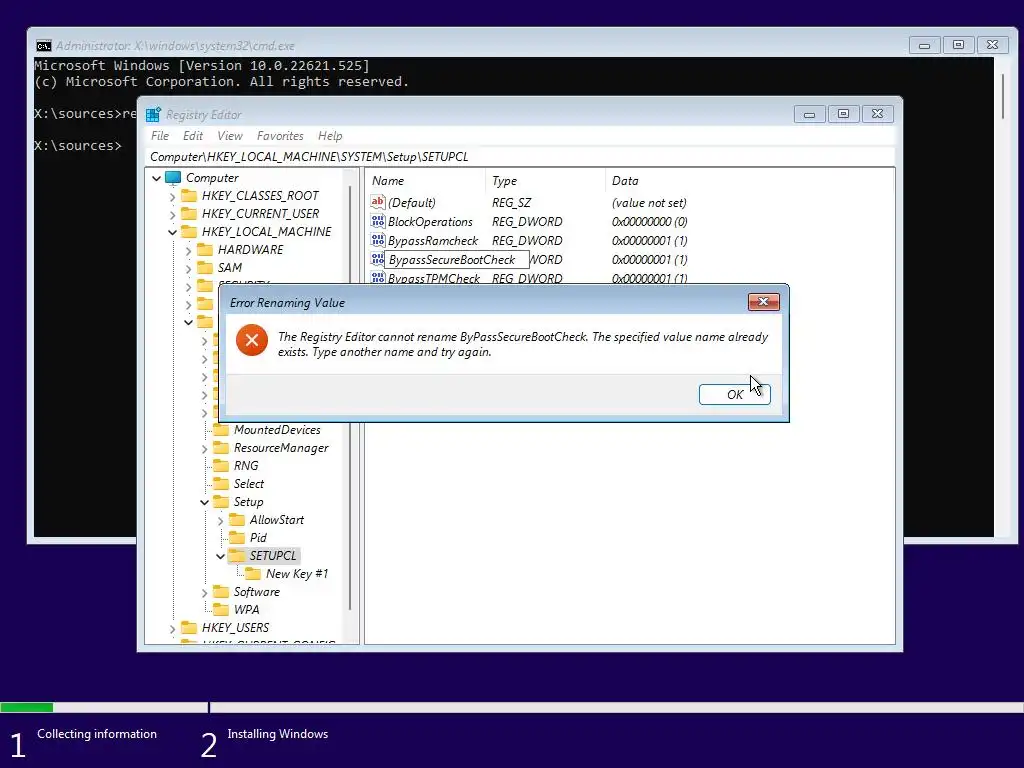Viewport: 1024px width, 768px height.
Task: Select the MountedDevices folder icon
Action: point(221,430)
